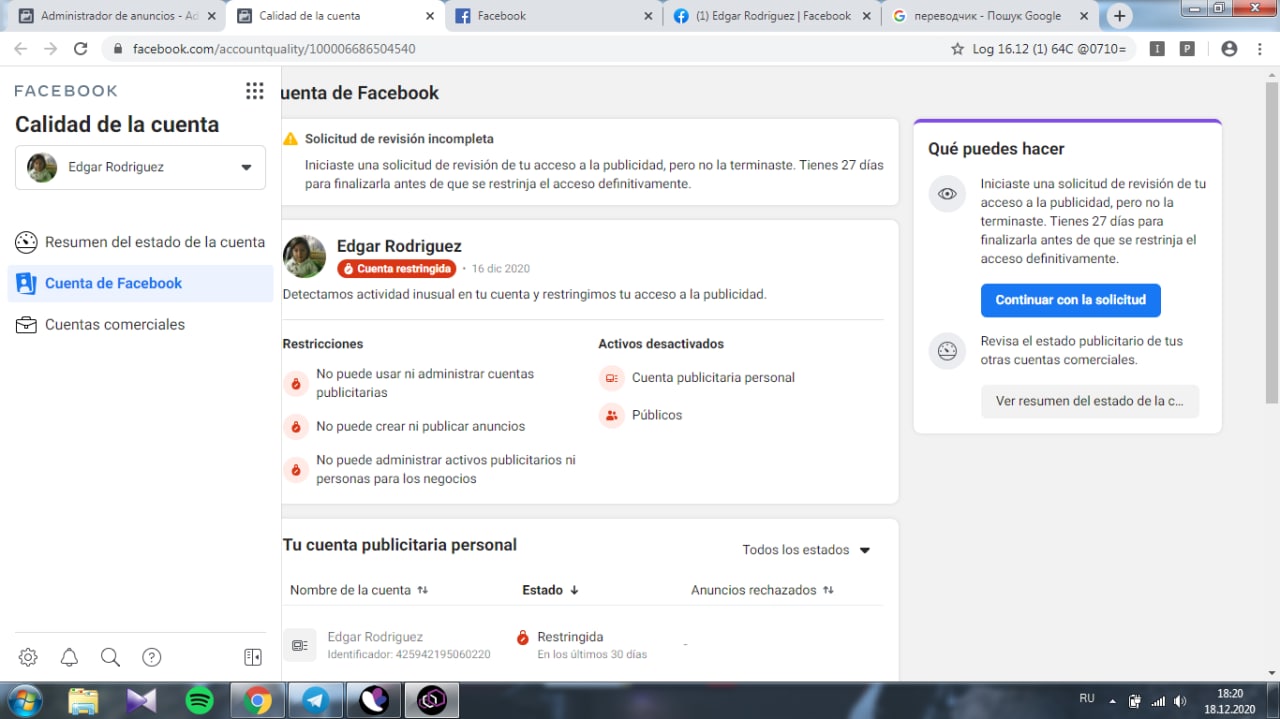Bookmark this page with the star
Viewport: 1280px width, 719px height.
(x=957, y=48)
